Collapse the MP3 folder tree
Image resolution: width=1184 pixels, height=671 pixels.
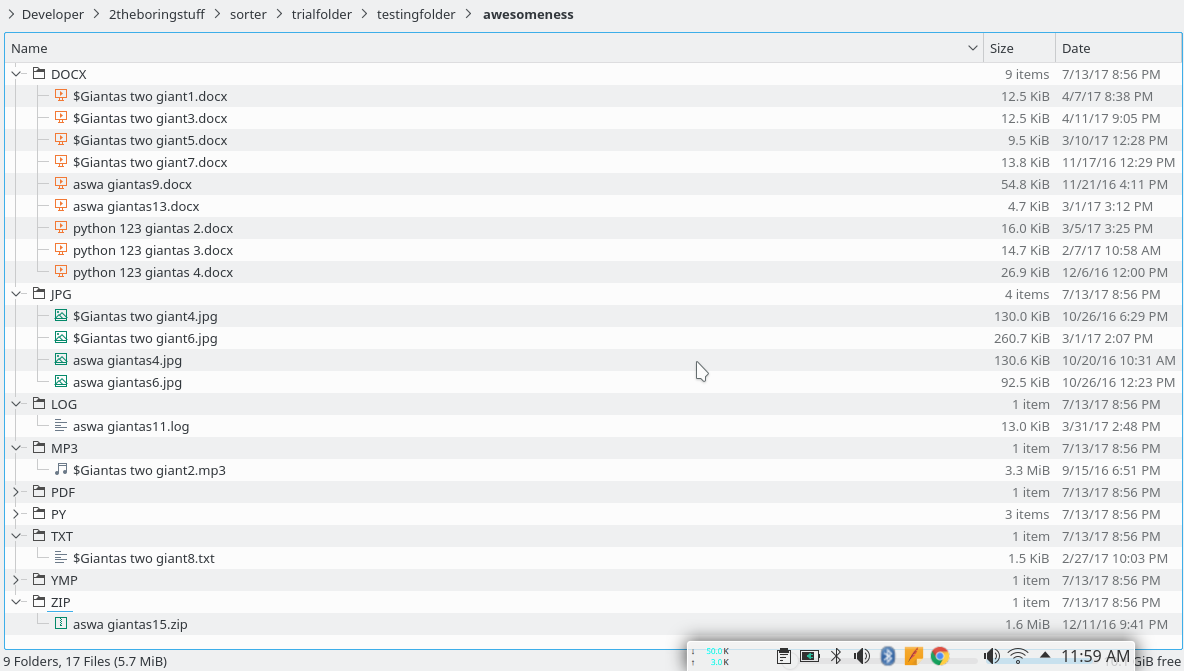[16, 448]
